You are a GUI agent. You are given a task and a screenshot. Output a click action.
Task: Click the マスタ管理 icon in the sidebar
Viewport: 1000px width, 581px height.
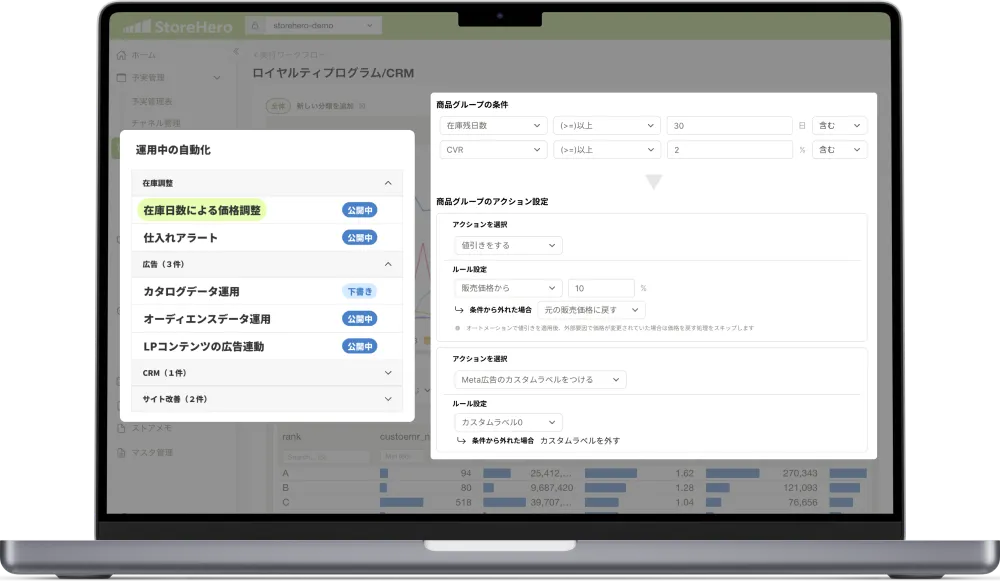[122, 453]
